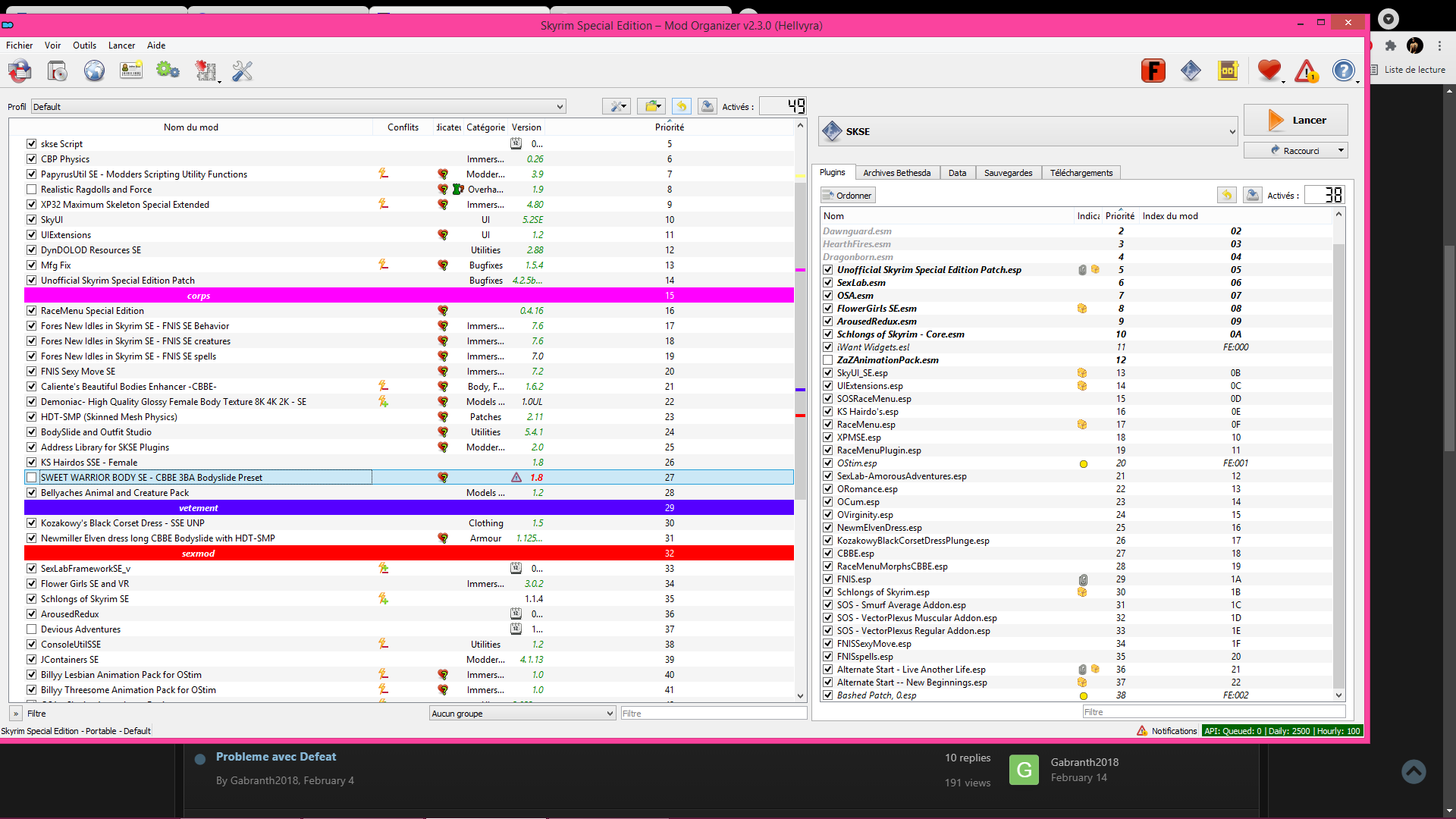Switch to the Data tab
Screen dimensions: 1456x819
pyautogui.click(x=957, y=173)
